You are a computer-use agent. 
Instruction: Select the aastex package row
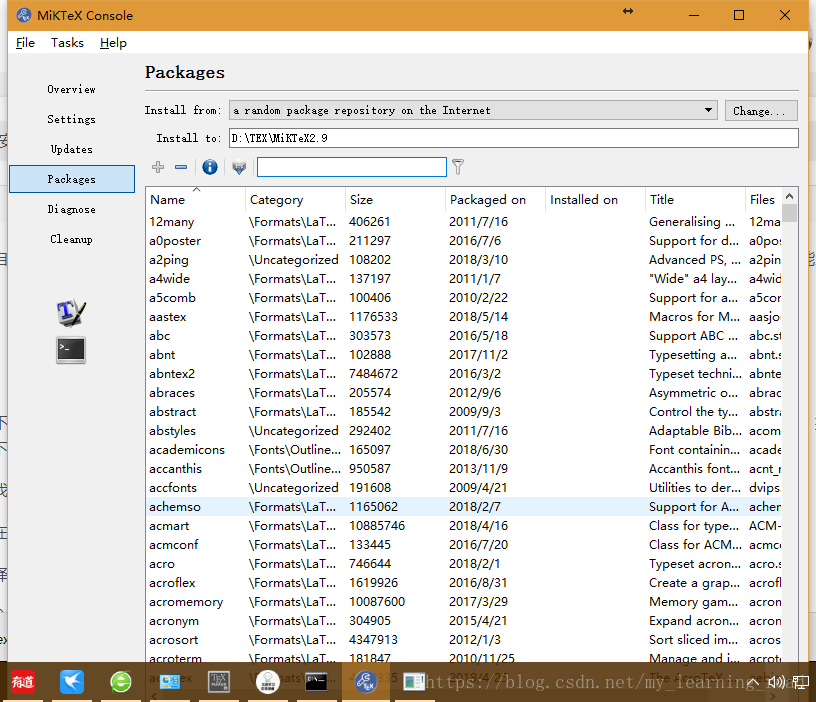pyautogui.click(x=464, y=317)
